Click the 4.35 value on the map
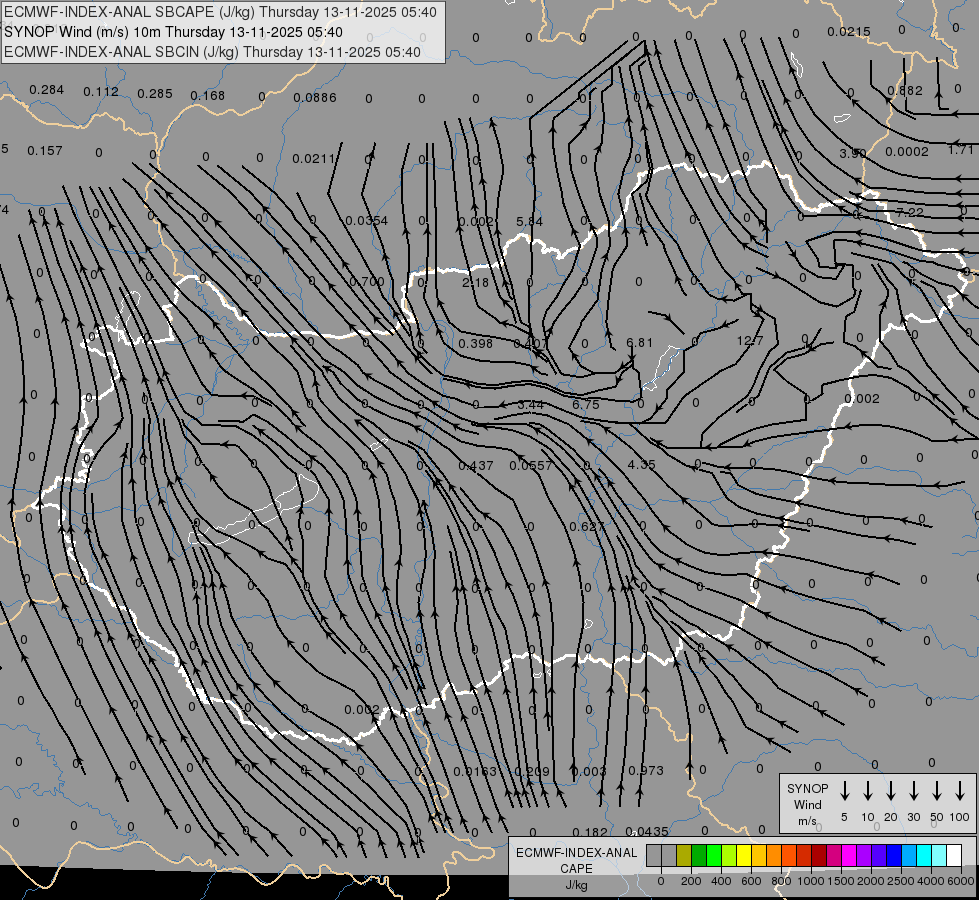979x900 pixels. 641,465
